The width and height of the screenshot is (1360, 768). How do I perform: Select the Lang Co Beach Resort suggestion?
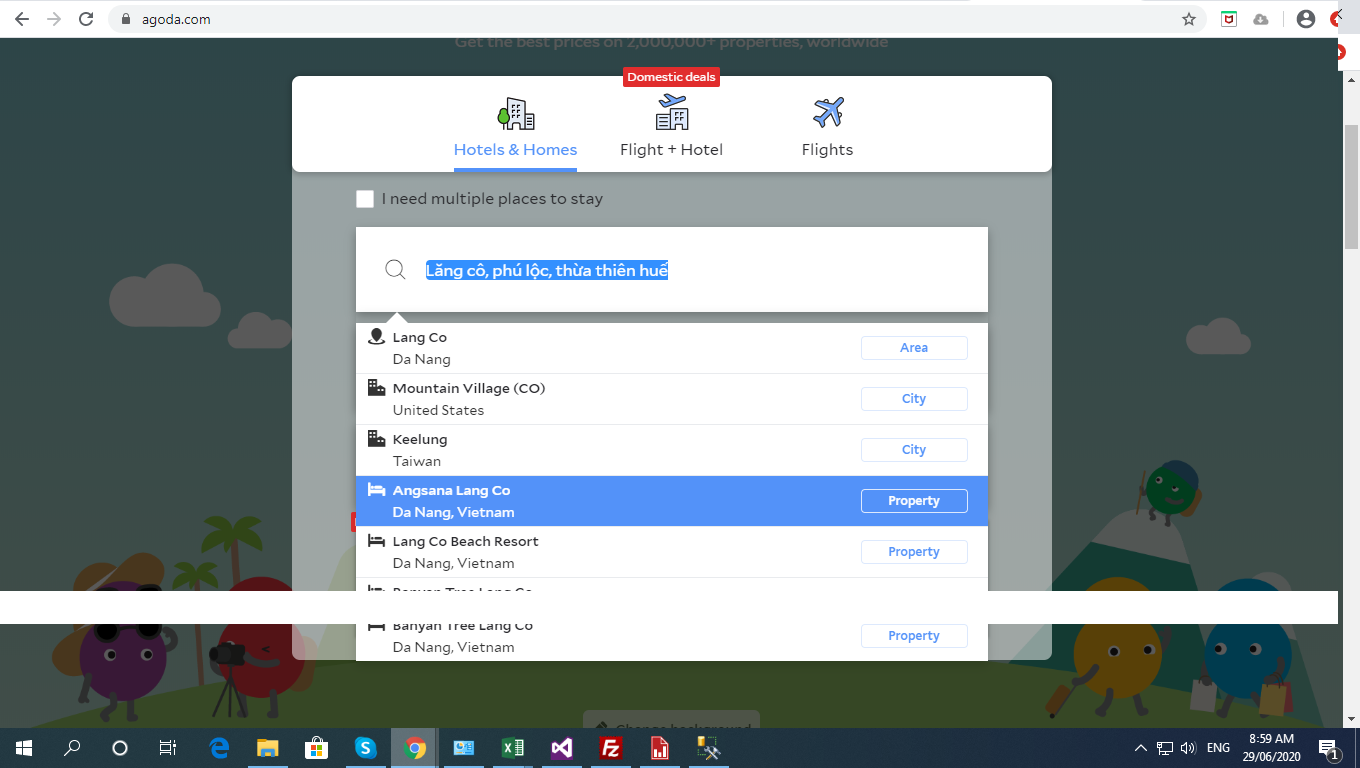672,552
